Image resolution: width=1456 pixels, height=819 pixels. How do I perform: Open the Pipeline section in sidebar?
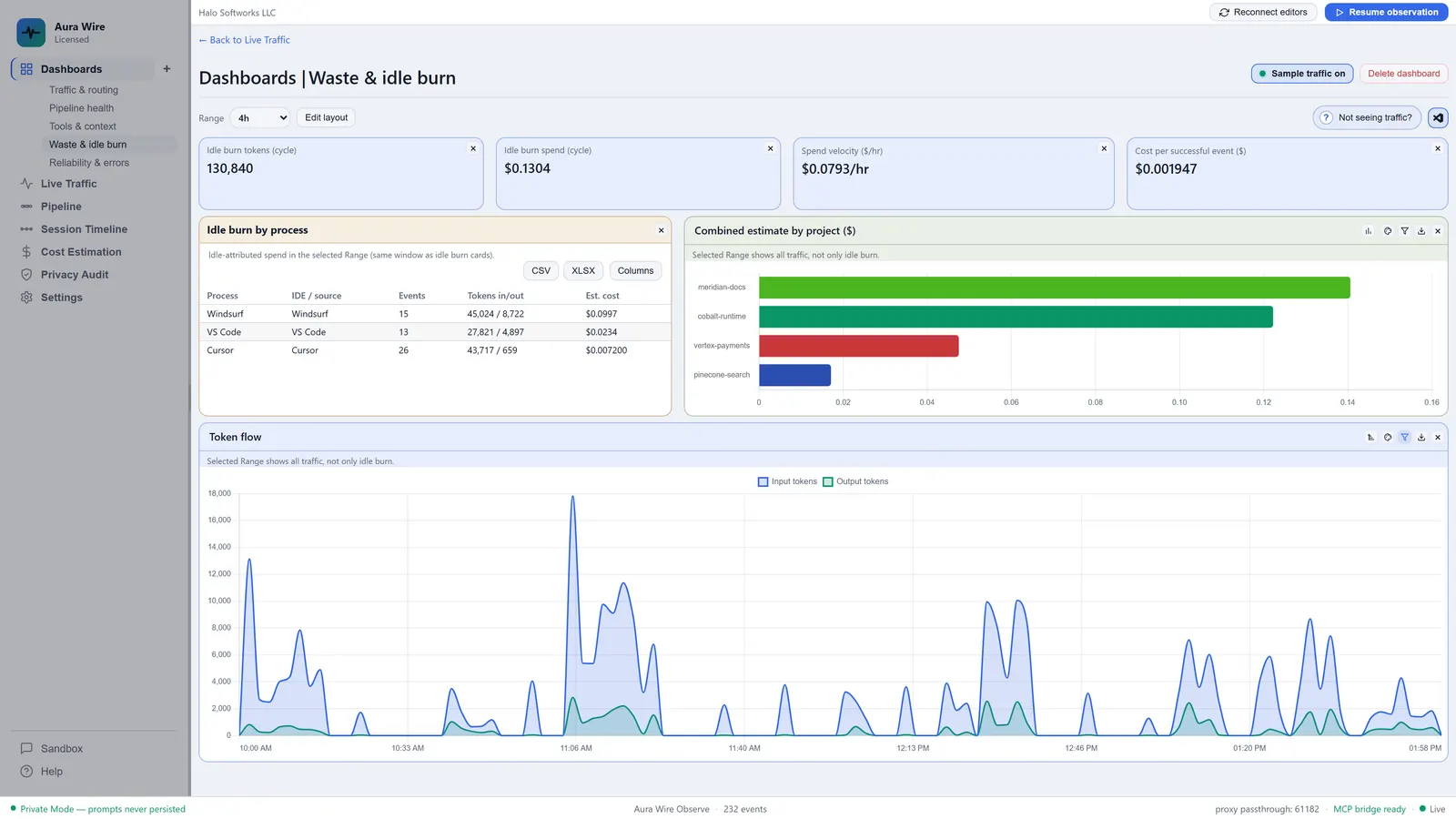[61, 207]
